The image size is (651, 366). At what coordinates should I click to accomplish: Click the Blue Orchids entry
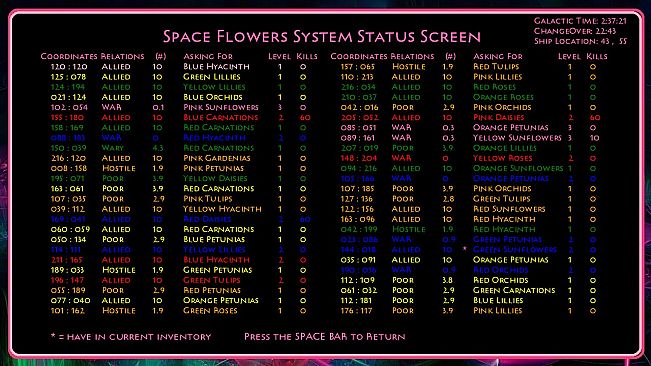213,97
